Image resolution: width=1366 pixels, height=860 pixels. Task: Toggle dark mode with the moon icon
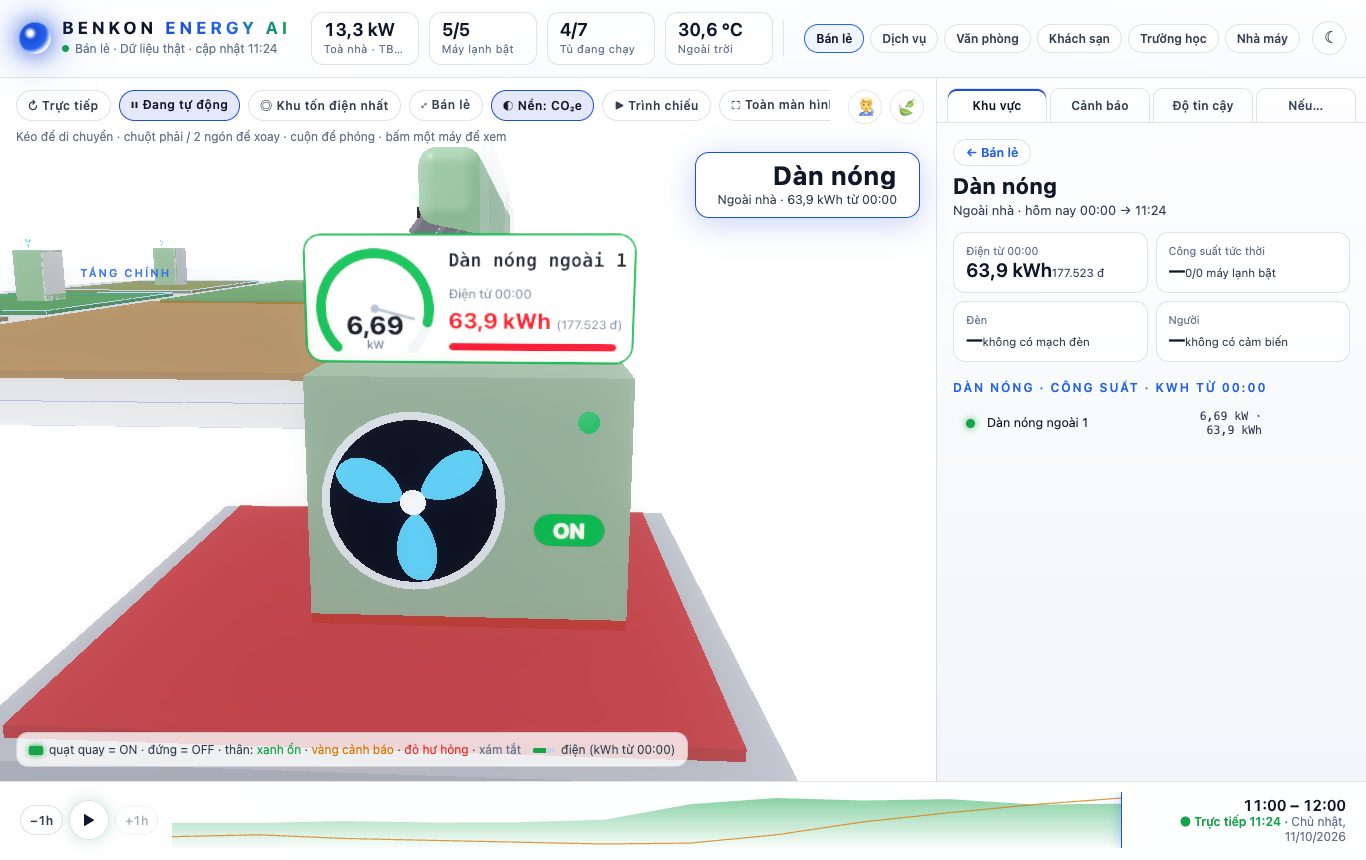pyautogui.click(x=1329, y=39)
